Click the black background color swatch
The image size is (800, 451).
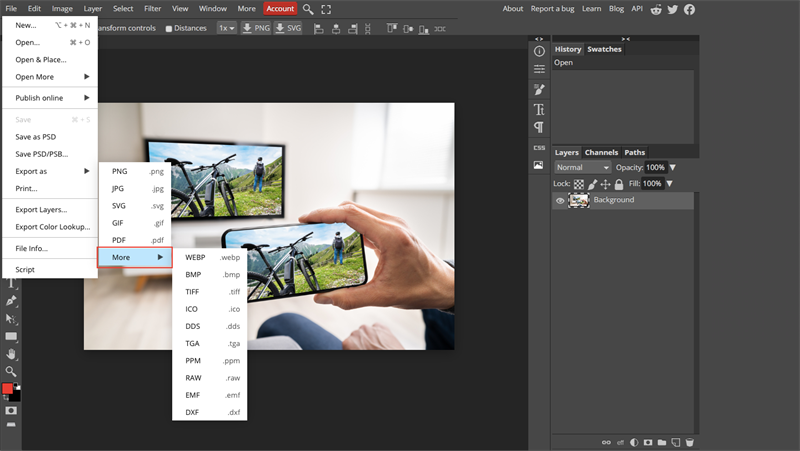pos(16,396)
